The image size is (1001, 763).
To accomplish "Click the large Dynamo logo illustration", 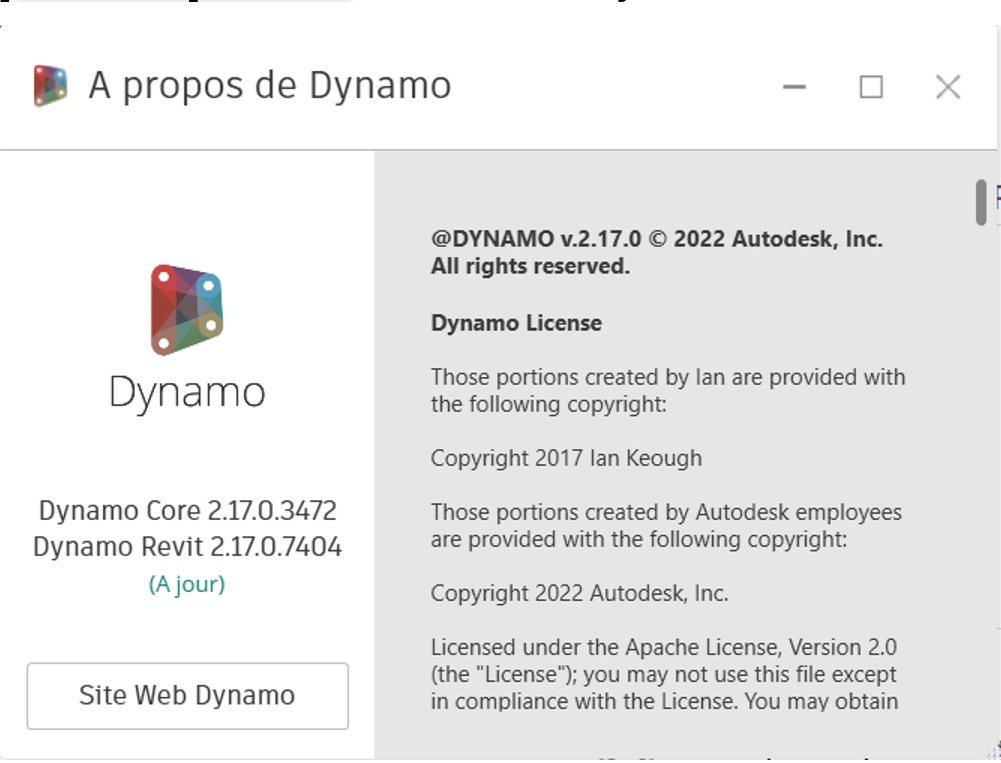I will [x=187, y=308].
